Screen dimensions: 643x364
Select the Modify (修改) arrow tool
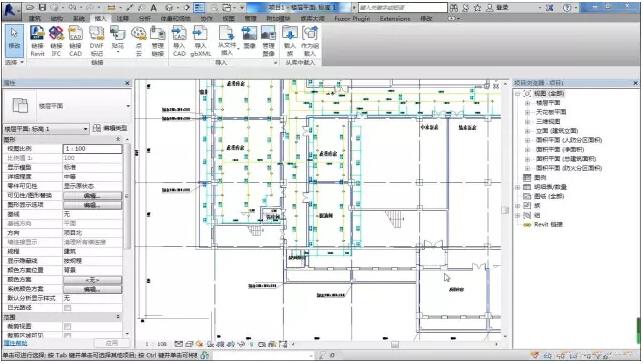(x=14, y=40)
